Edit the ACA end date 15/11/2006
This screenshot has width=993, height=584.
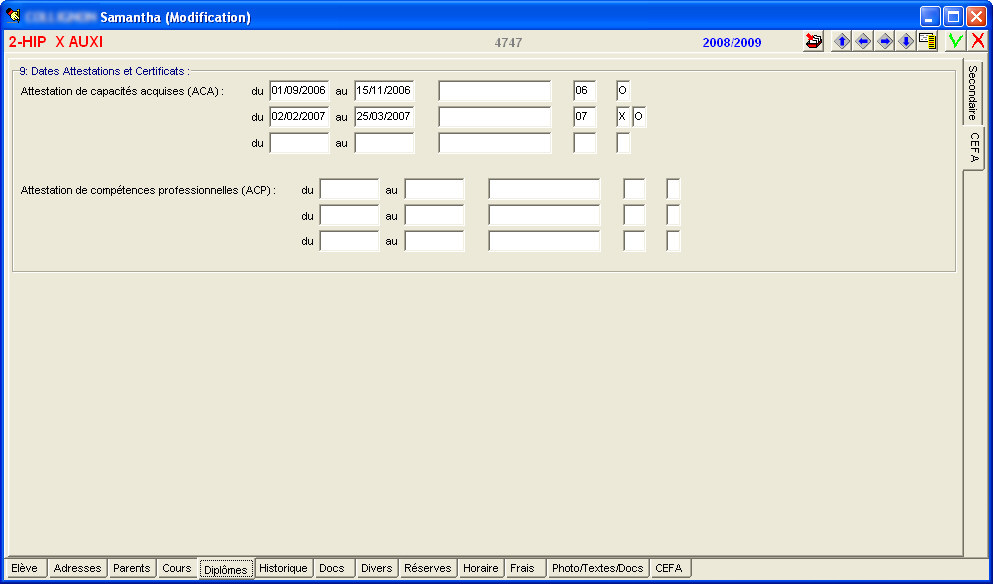coord(384,91)
